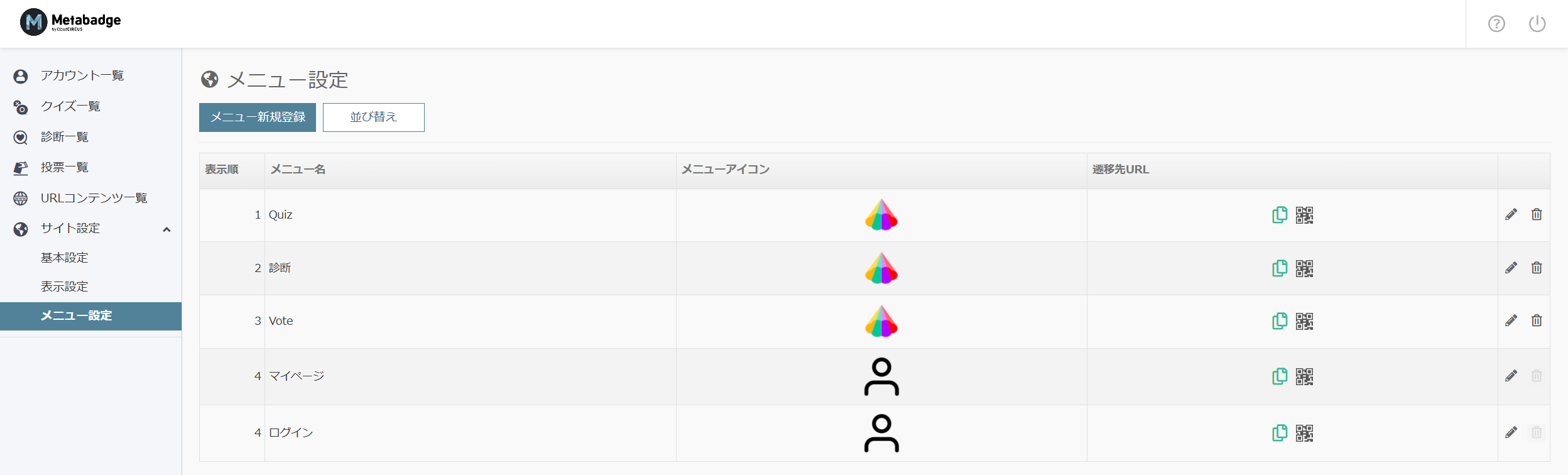The width and height of the screenshot is (1568, 475).
Task: Click the globe icon beside URLコンテンツ一覧
Action: point(21,197)
